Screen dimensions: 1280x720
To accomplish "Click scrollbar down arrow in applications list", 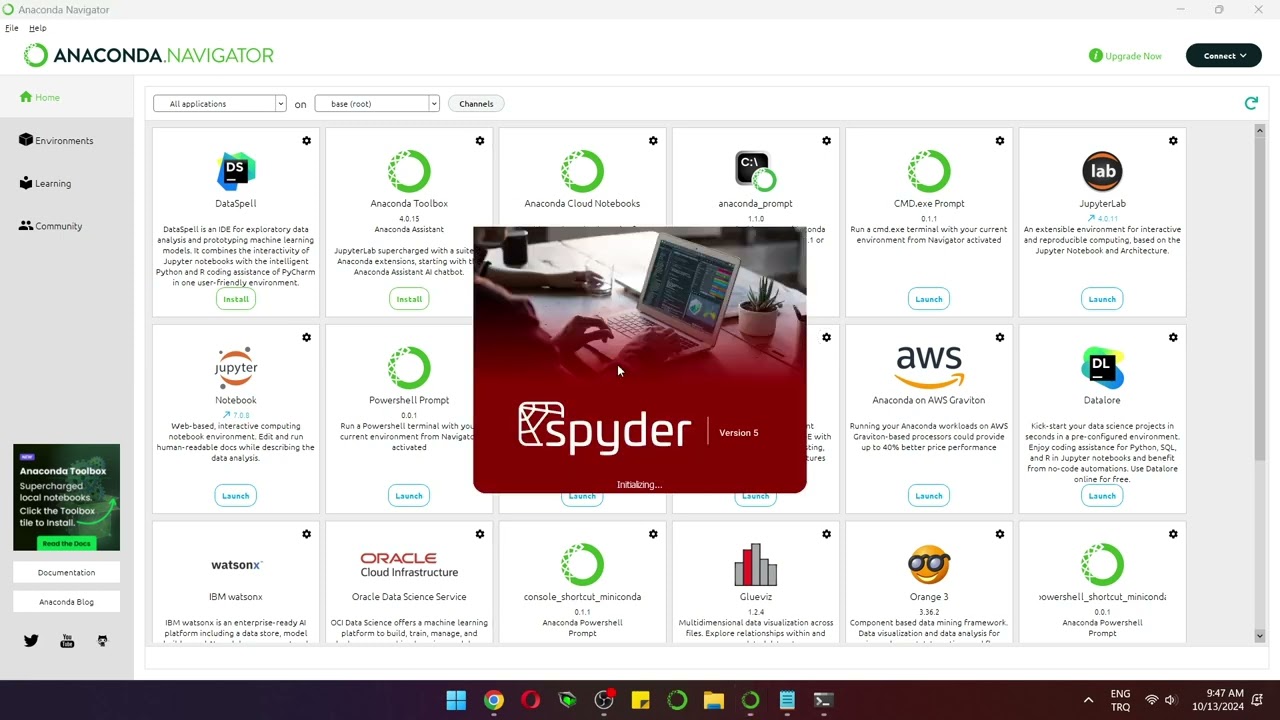I will [x=1259, y=636].
